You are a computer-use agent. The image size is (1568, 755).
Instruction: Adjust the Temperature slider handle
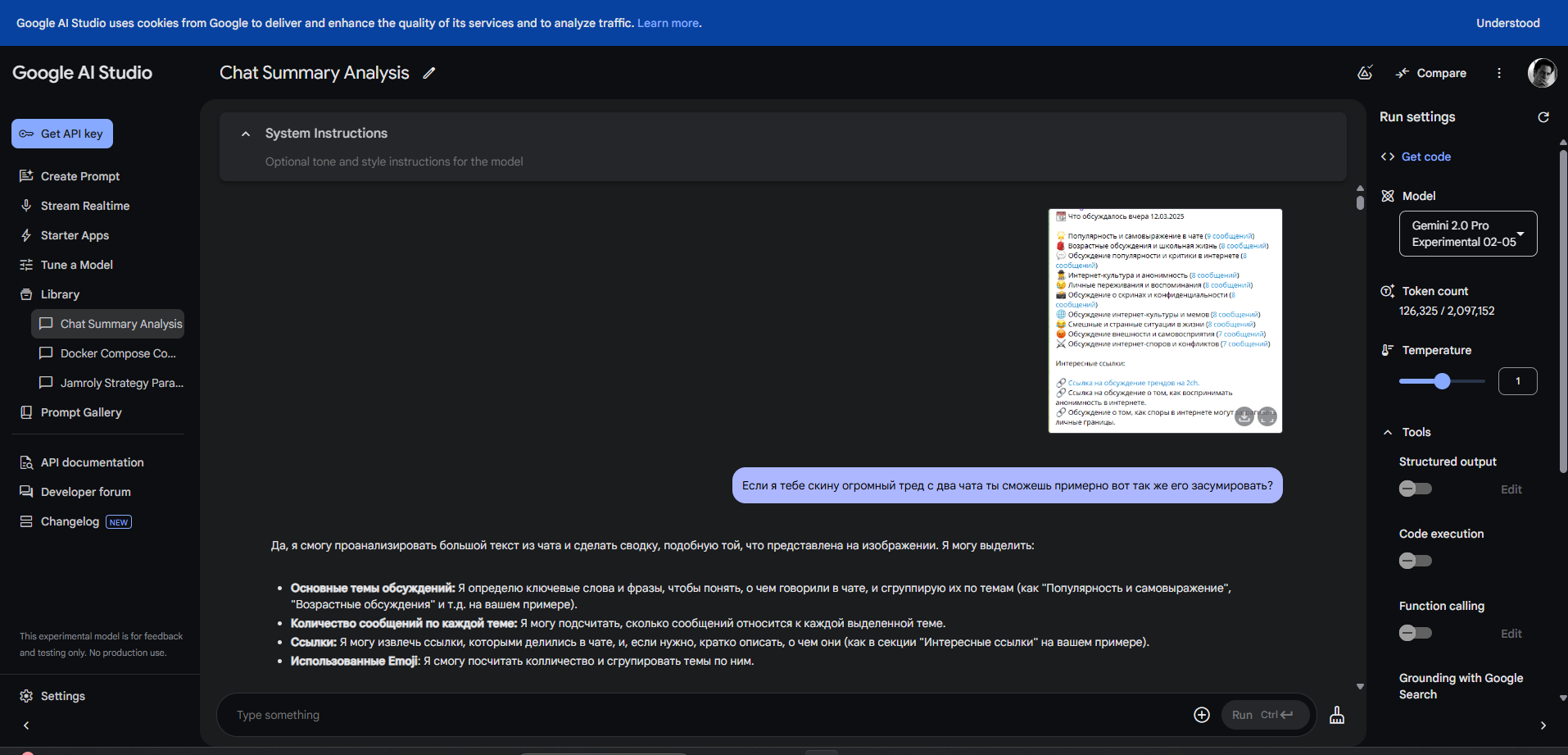click(1443, 381)
